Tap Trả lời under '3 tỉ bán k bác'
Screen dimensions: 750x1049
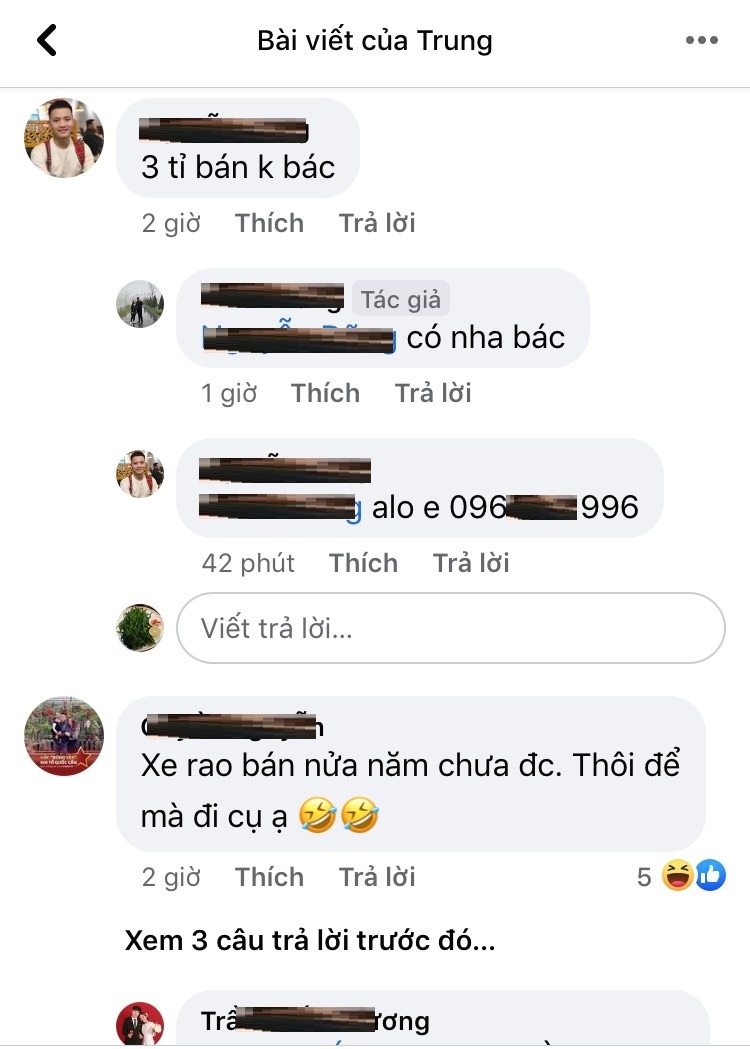coord(377,223)
